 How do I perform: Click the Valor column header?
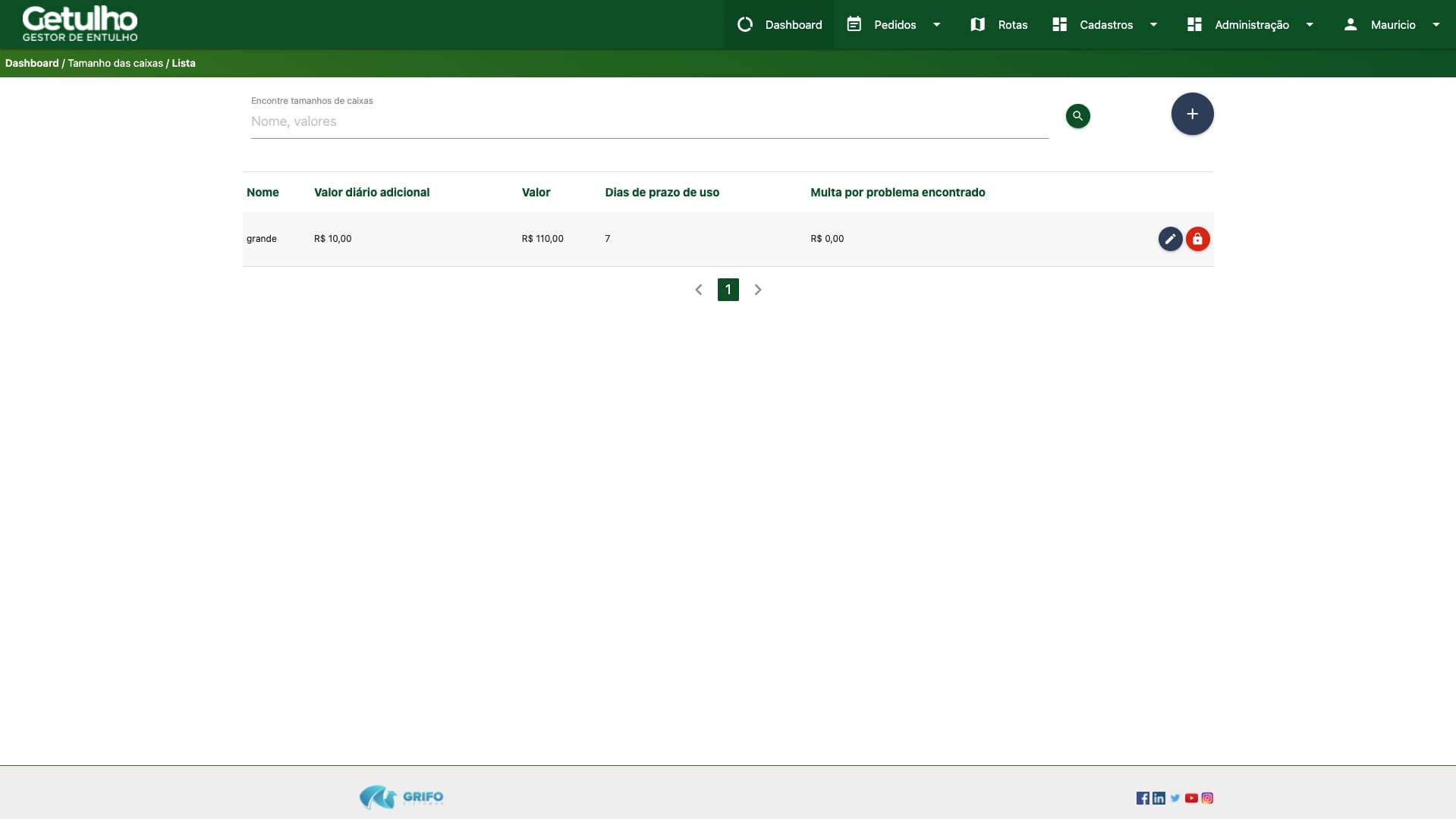pyautogui.click(x=536, y=193)
